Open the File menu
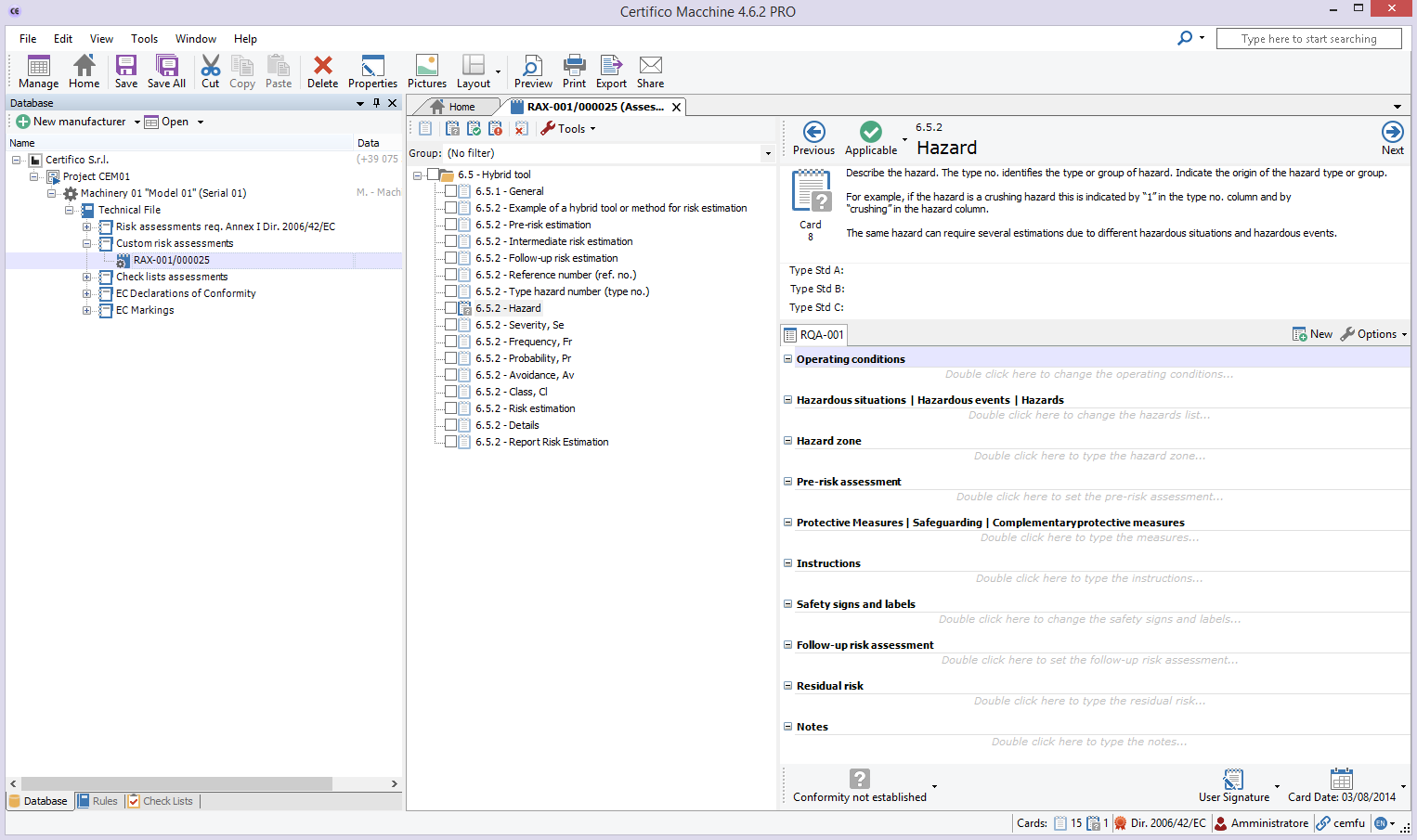The image size is (1417, 840). (x=28, y=39)
